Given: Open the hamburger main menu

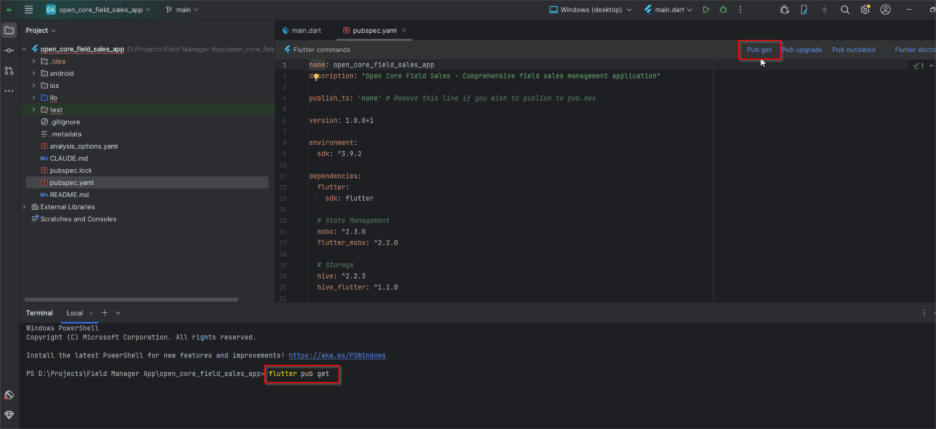Looking at the screenshot, I should tap(28, 10).
